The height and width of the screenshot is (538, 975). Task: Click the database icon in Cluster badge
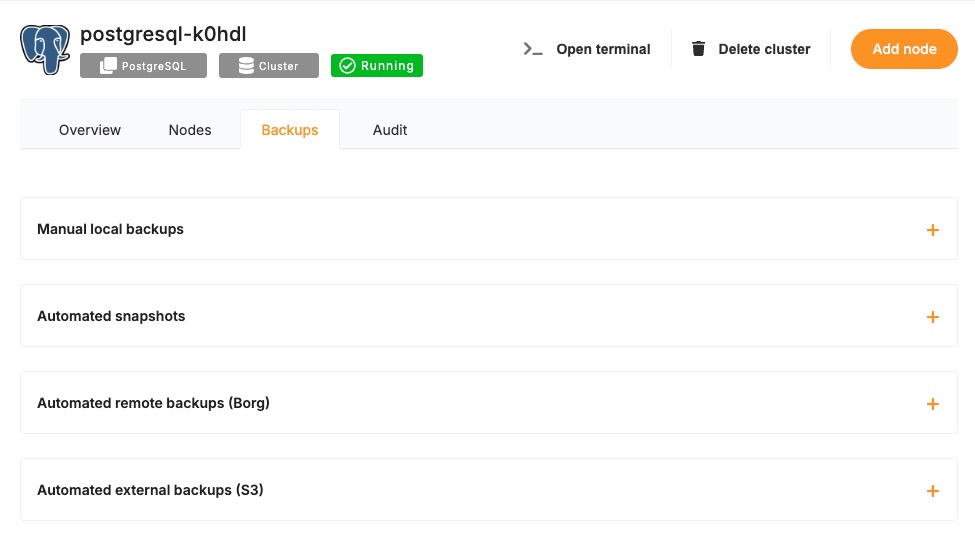pos(246,66)
